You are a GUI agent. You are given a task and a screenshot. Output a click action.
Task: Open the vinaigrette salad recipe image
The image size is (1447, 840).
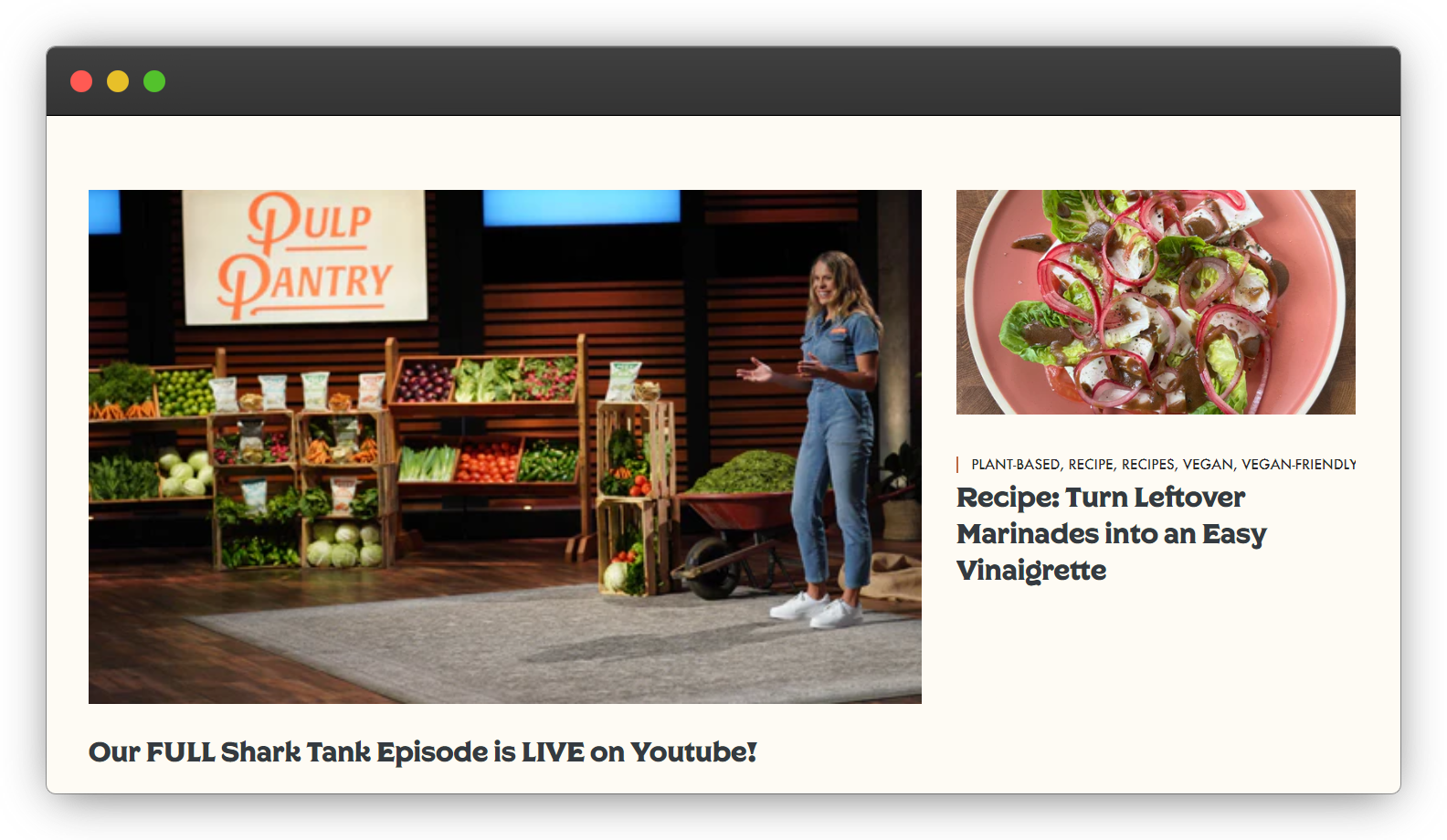(x=1156, y=302)
